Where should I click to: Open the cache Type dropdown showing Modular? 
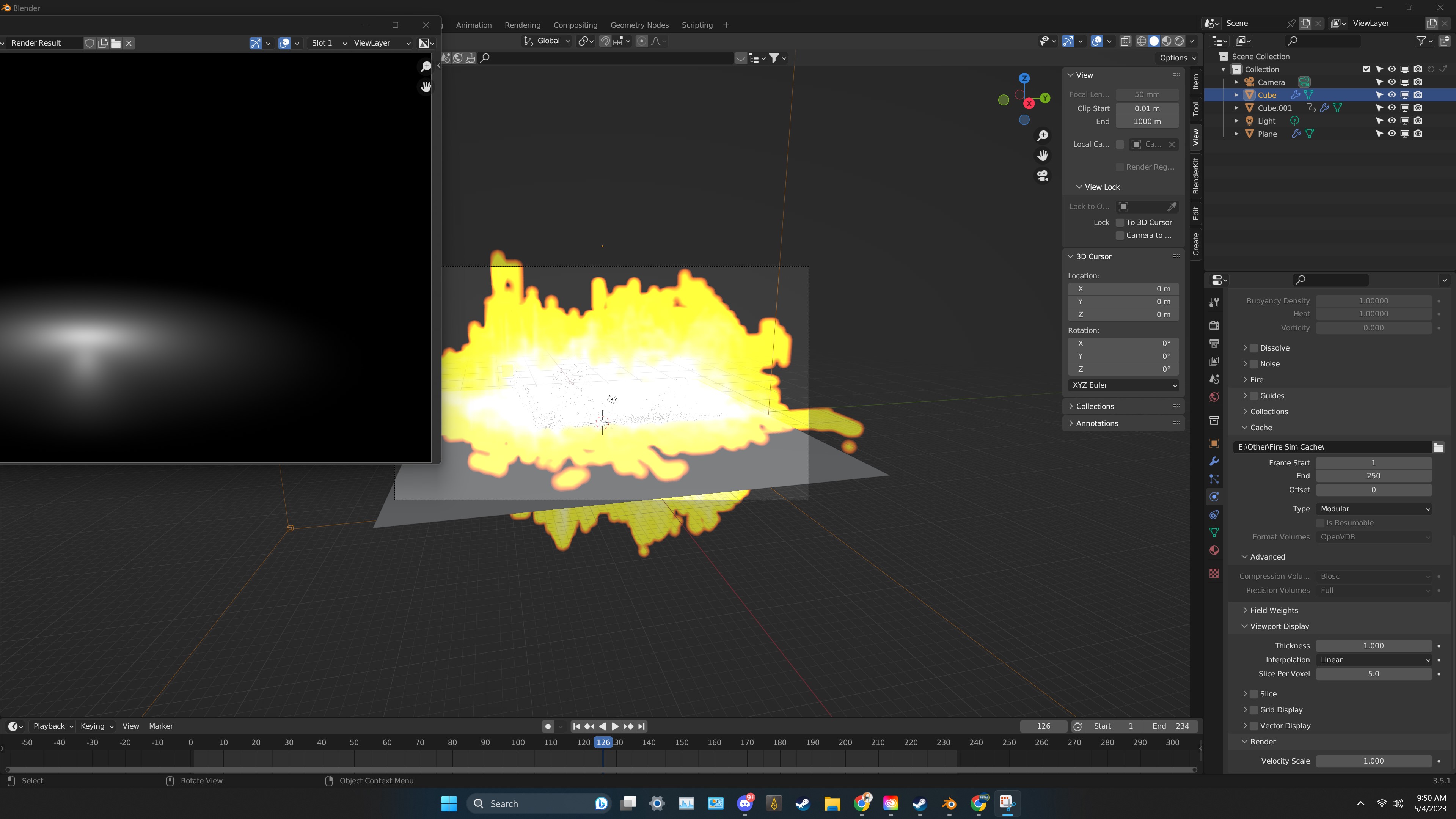[1373, 509]
